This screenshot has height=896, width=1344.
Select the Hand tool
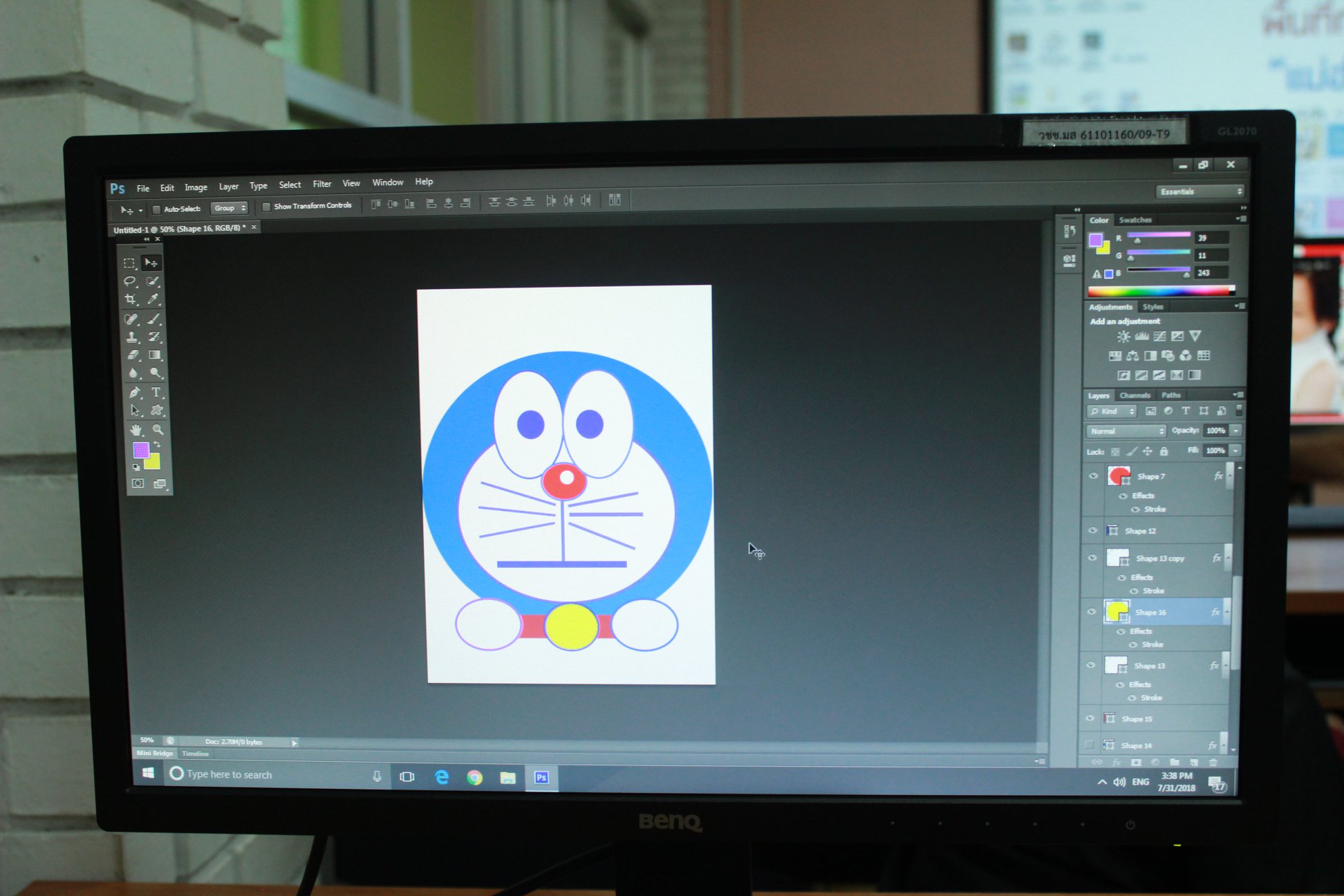(x=136, y=429)
